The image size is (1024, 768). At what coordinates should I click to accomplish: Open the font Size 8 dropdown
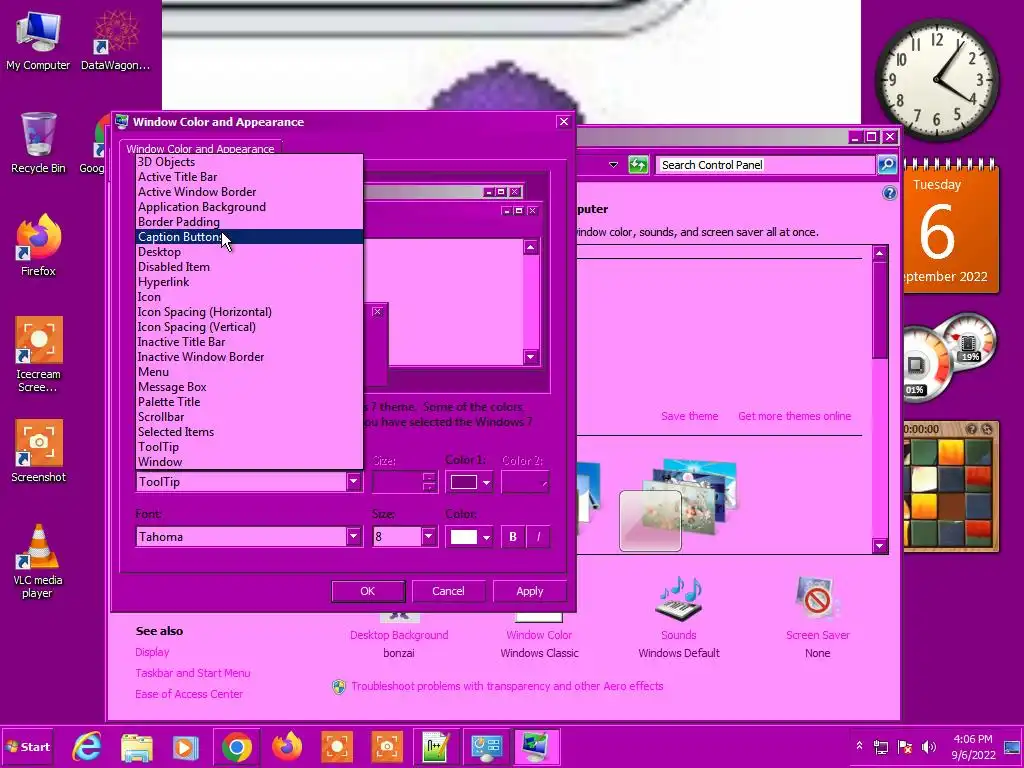tap(428, 537)
